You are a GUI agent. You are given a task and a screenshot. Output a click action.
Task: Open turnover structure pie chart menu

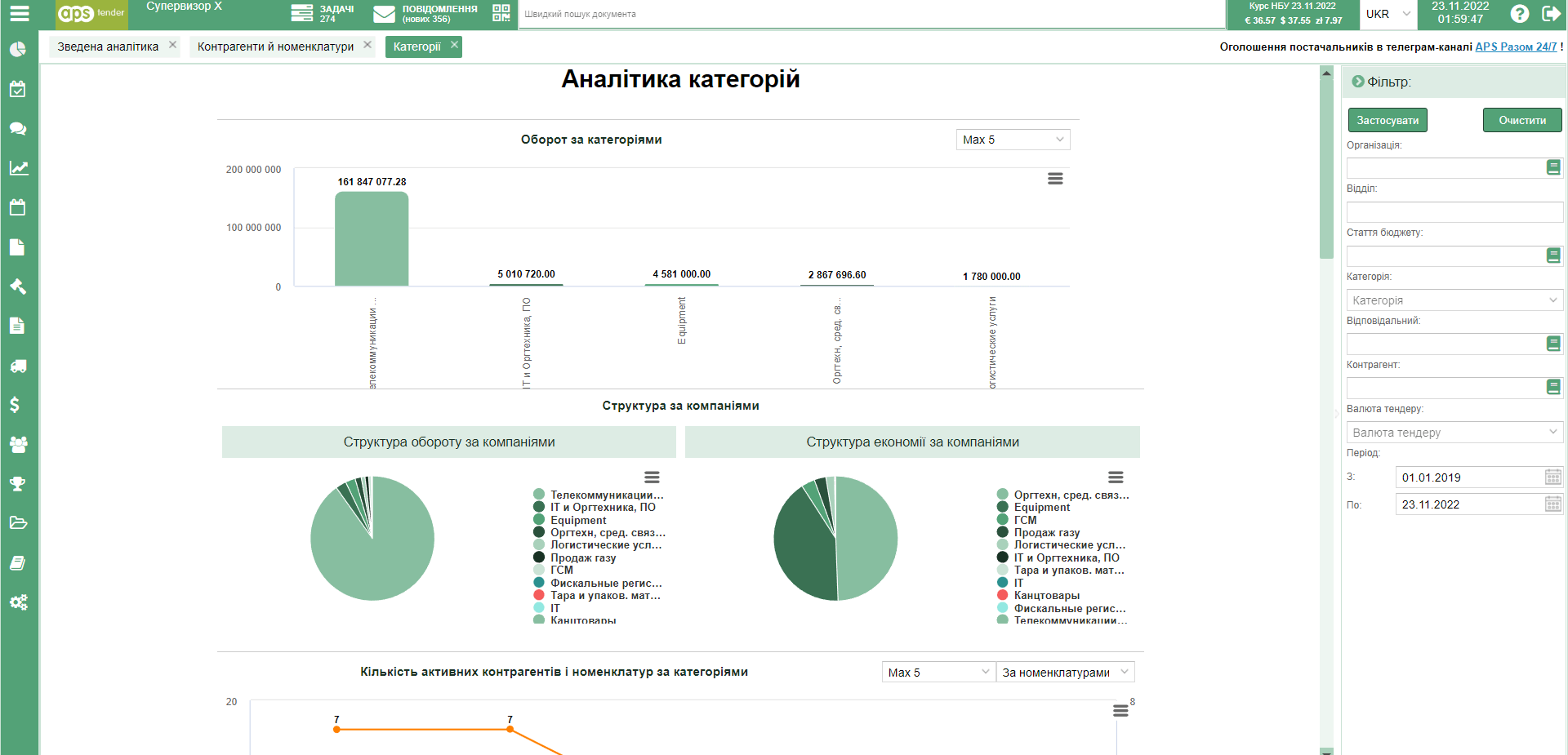tap(652, 477)
